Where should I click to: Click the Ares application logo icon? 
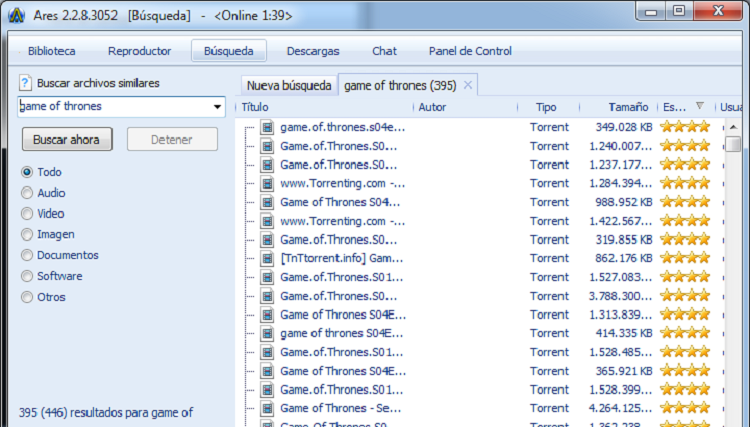point(15,12)
